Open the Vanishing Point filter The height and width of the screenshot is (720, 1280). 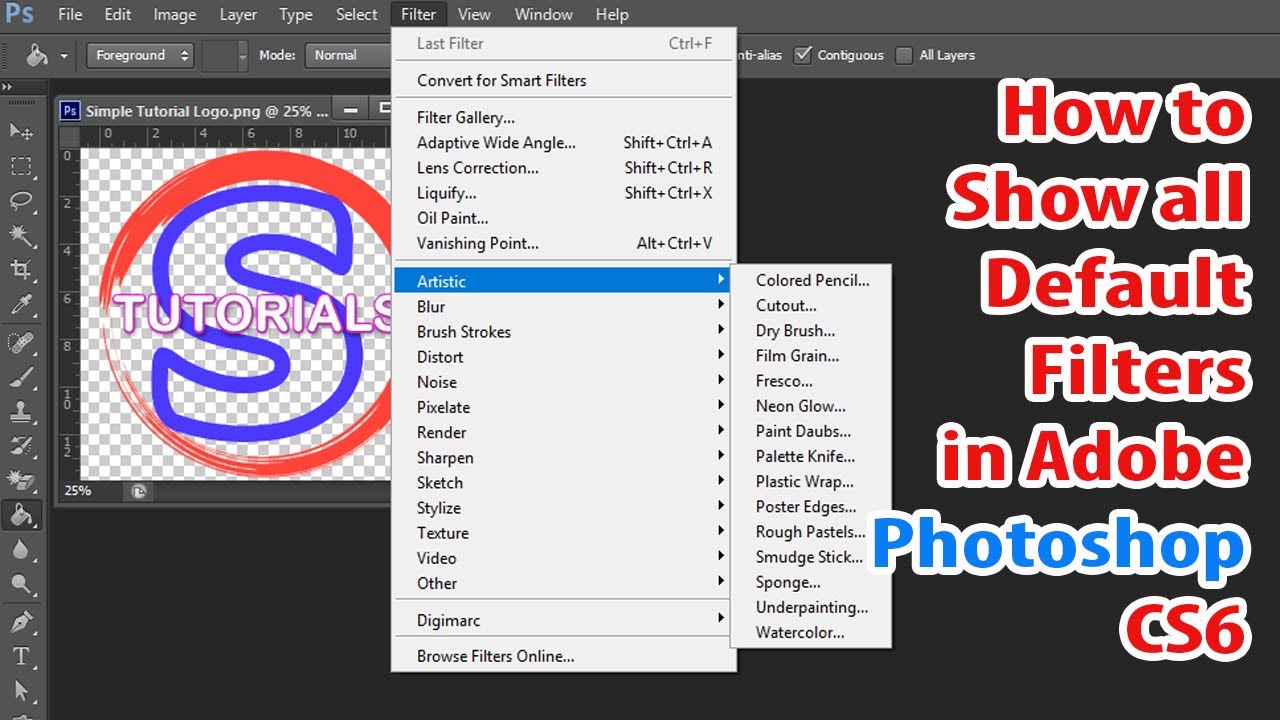(564, 243)
